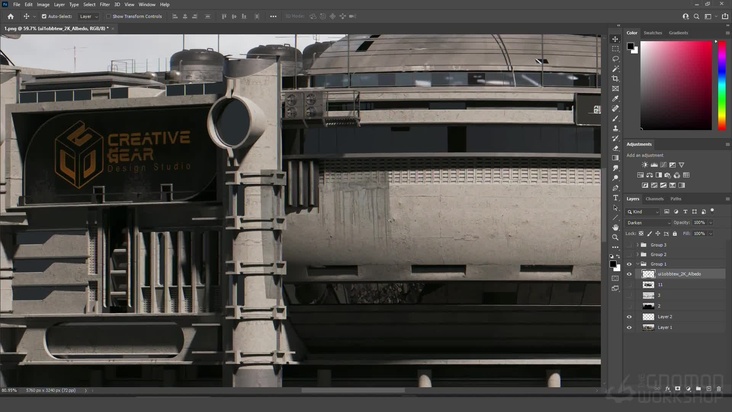Viewport: 732px width, 412px height.
Task: Add a Levels adjustment
Action: [654, 165]
